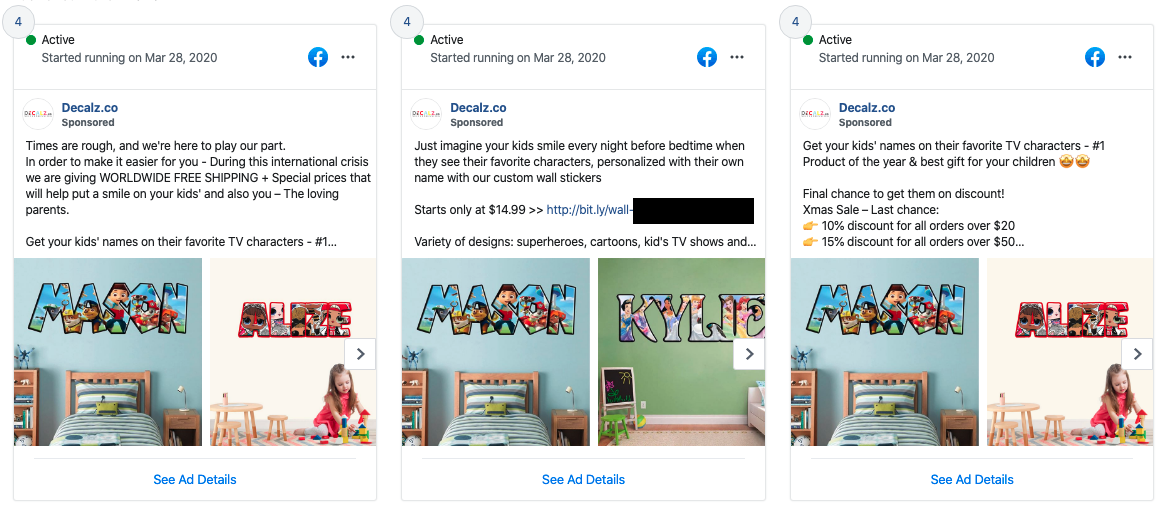This screenshot has width=1162, height=510.
Task: See Ad Details for 'Just imagine your kids' ad
Action: pos(583,480)
